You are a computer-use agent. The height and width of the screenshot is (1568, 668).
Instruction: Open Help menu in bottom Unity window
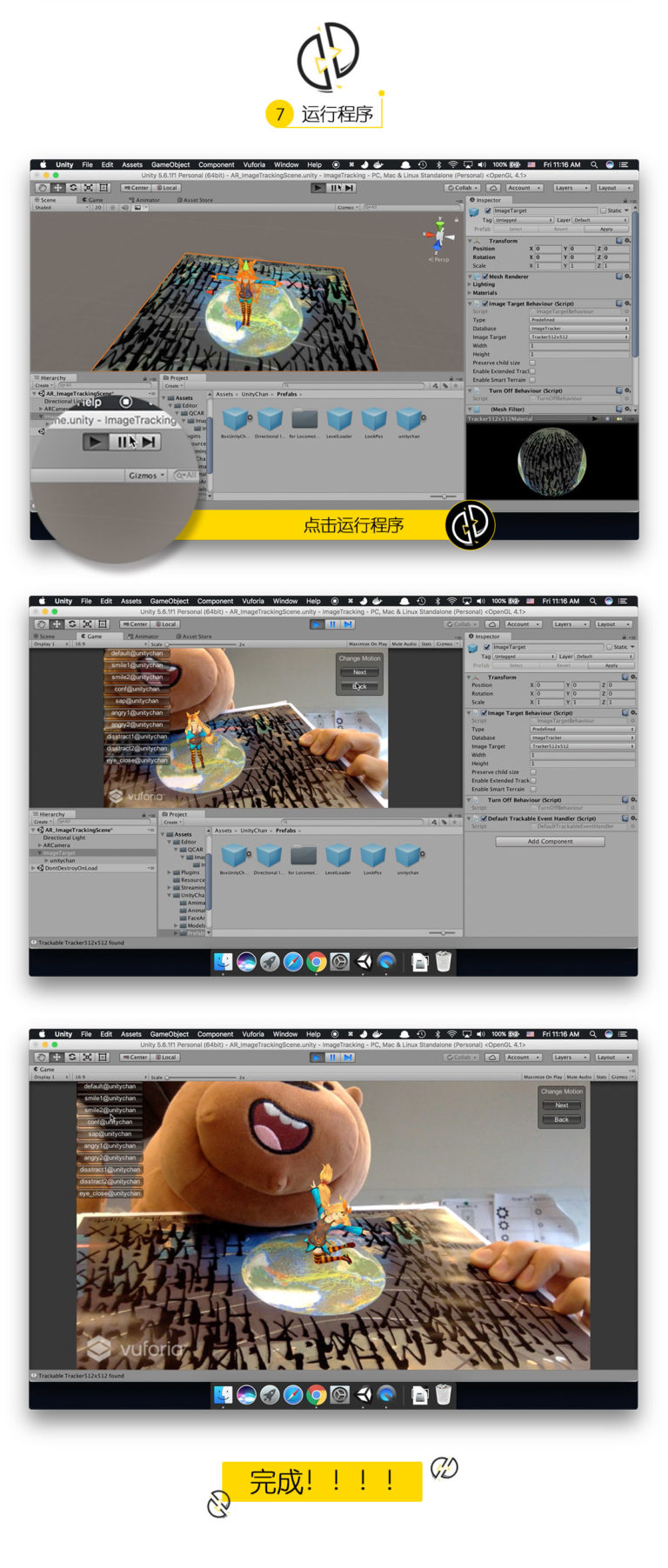click(313, 1034)
